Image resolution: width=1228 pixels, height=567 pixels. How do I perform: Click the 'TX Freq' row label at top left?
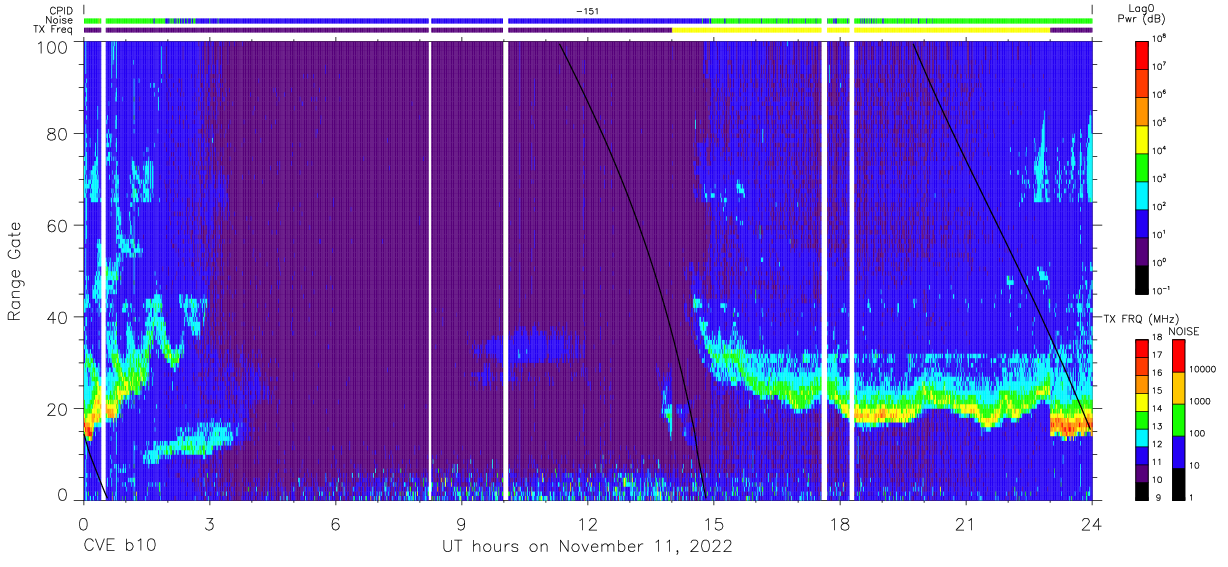tap(52, 30)
